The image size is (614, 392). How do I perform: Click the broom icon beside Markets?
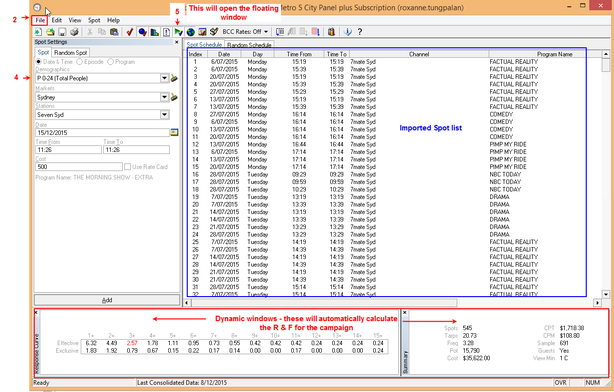point(174,97)
